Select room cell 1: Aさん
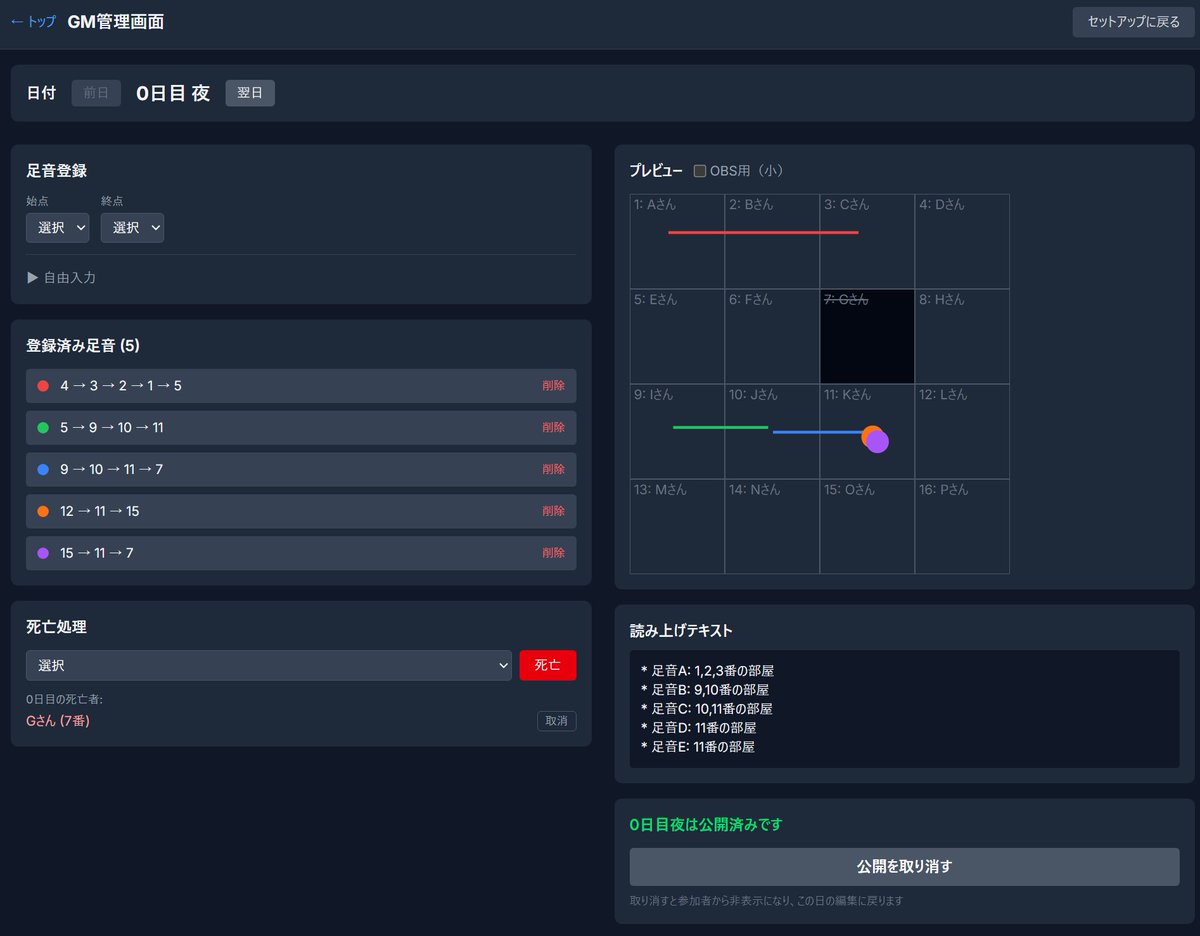 677,241
